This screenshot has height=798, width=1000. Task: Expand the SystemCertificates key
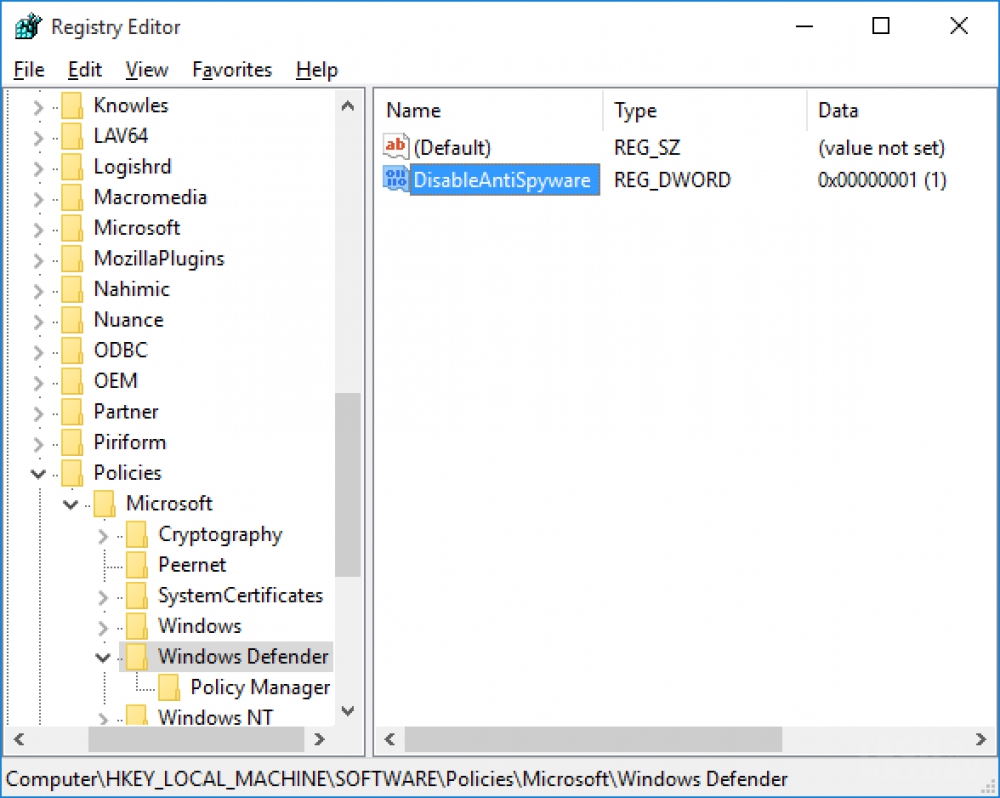coord(103,596)
